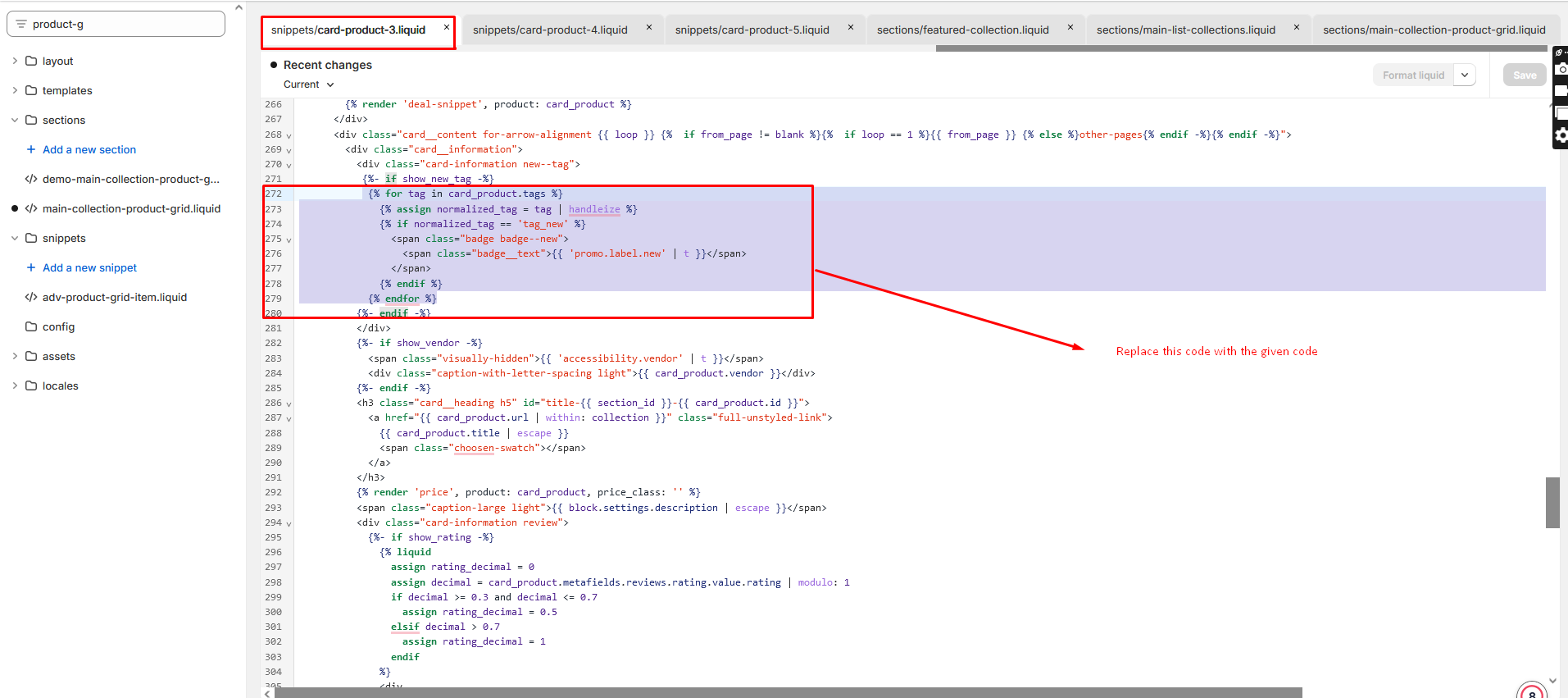The width and height of the screenshot is (1568, 698).
Task: Click the editor horizontal scrollbar at bottom
Action: pos(788,693)
